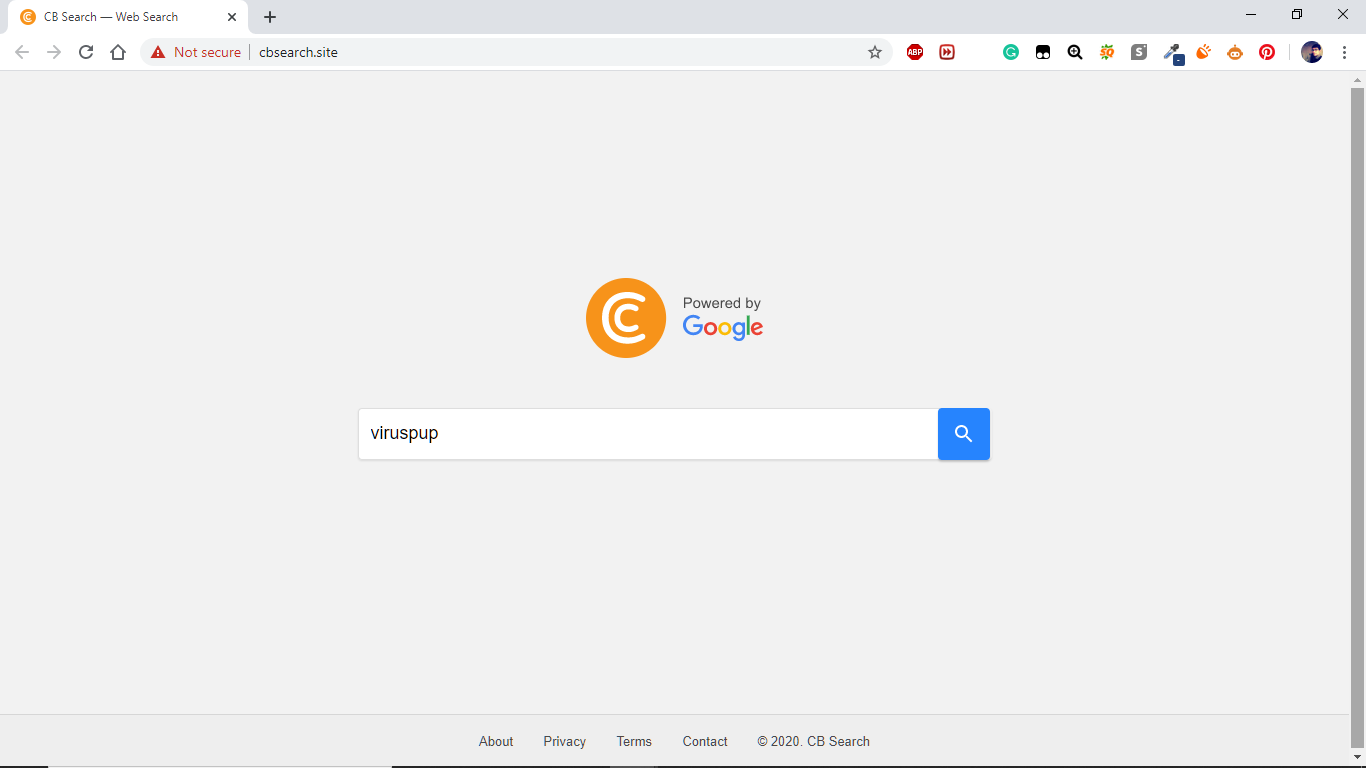Click the Home button in the toolbar

point(118,52)
